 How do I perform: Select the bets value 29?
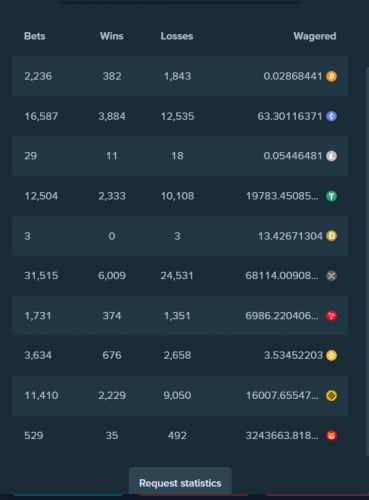click(x=30, y=156)
